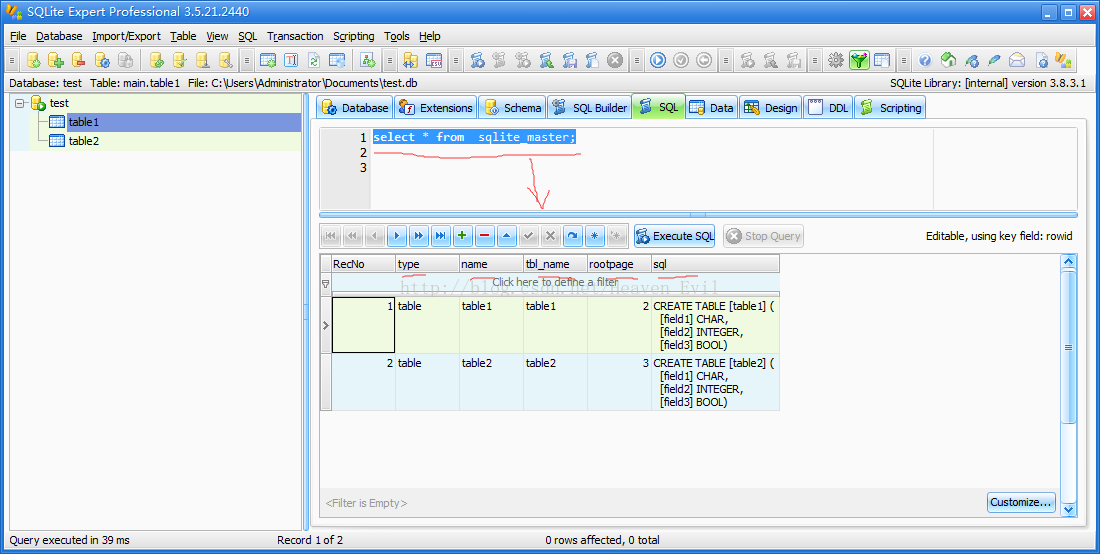Sort by the rootpage column header

[x=619, y=264]
